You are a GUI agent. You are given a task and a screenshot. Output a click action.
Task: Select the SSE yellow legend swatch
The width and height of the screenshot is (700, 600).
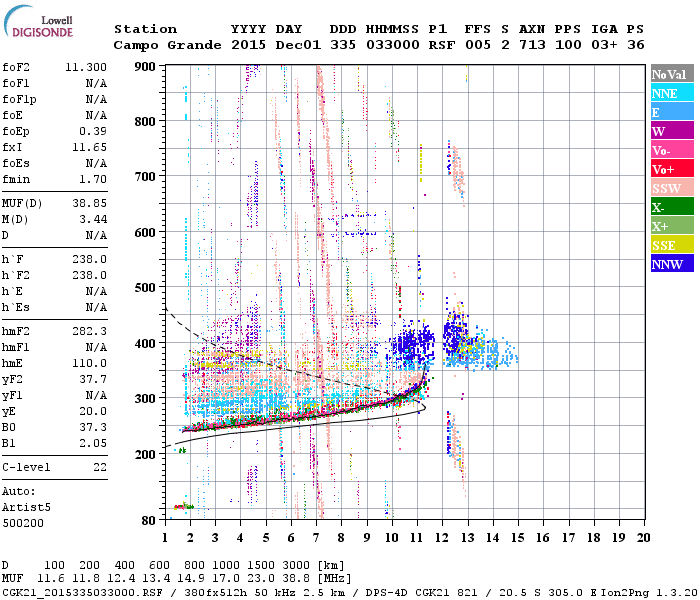(x=672, y=245)
